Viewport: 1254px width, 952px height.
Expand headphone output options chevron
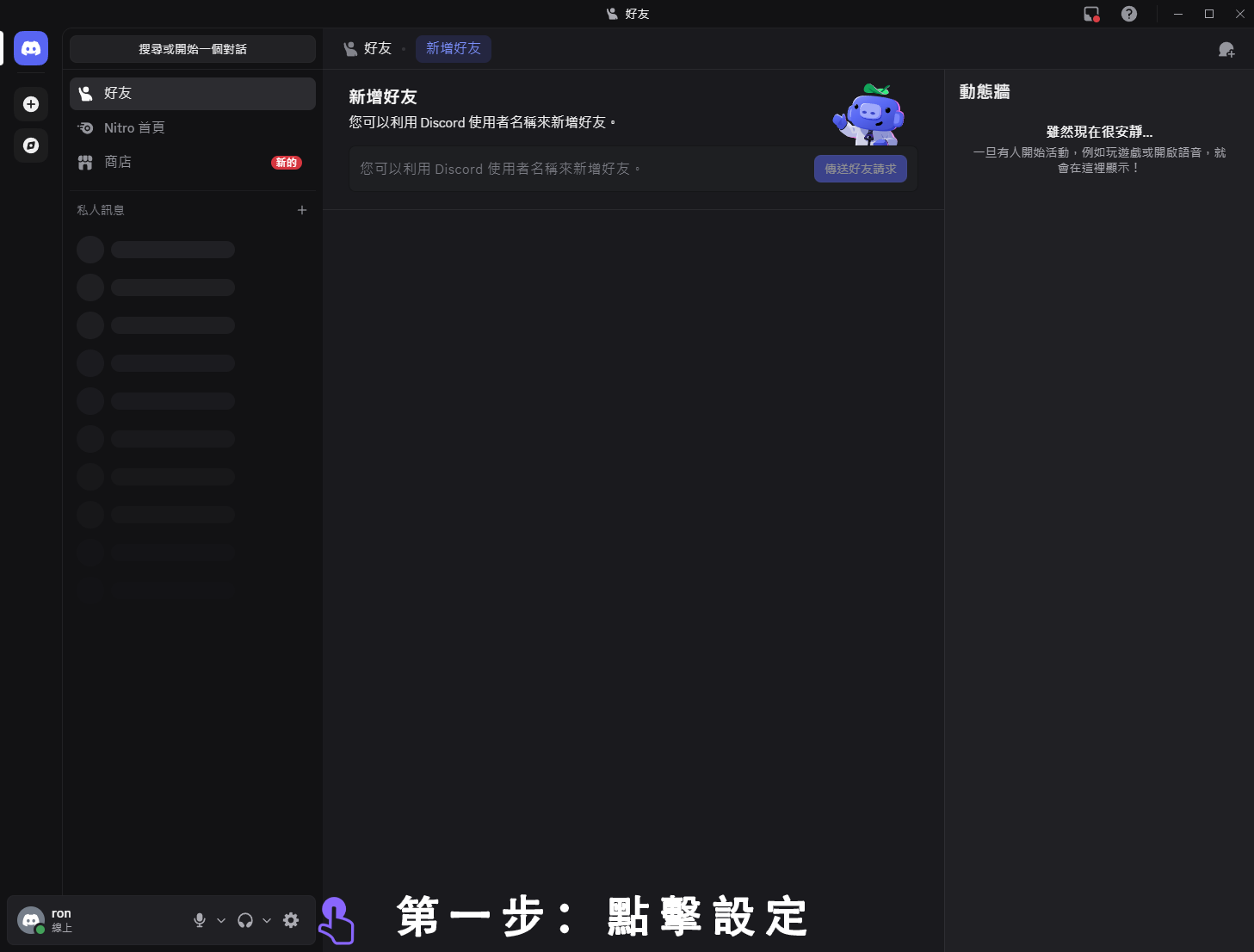[x=267, y=920]
